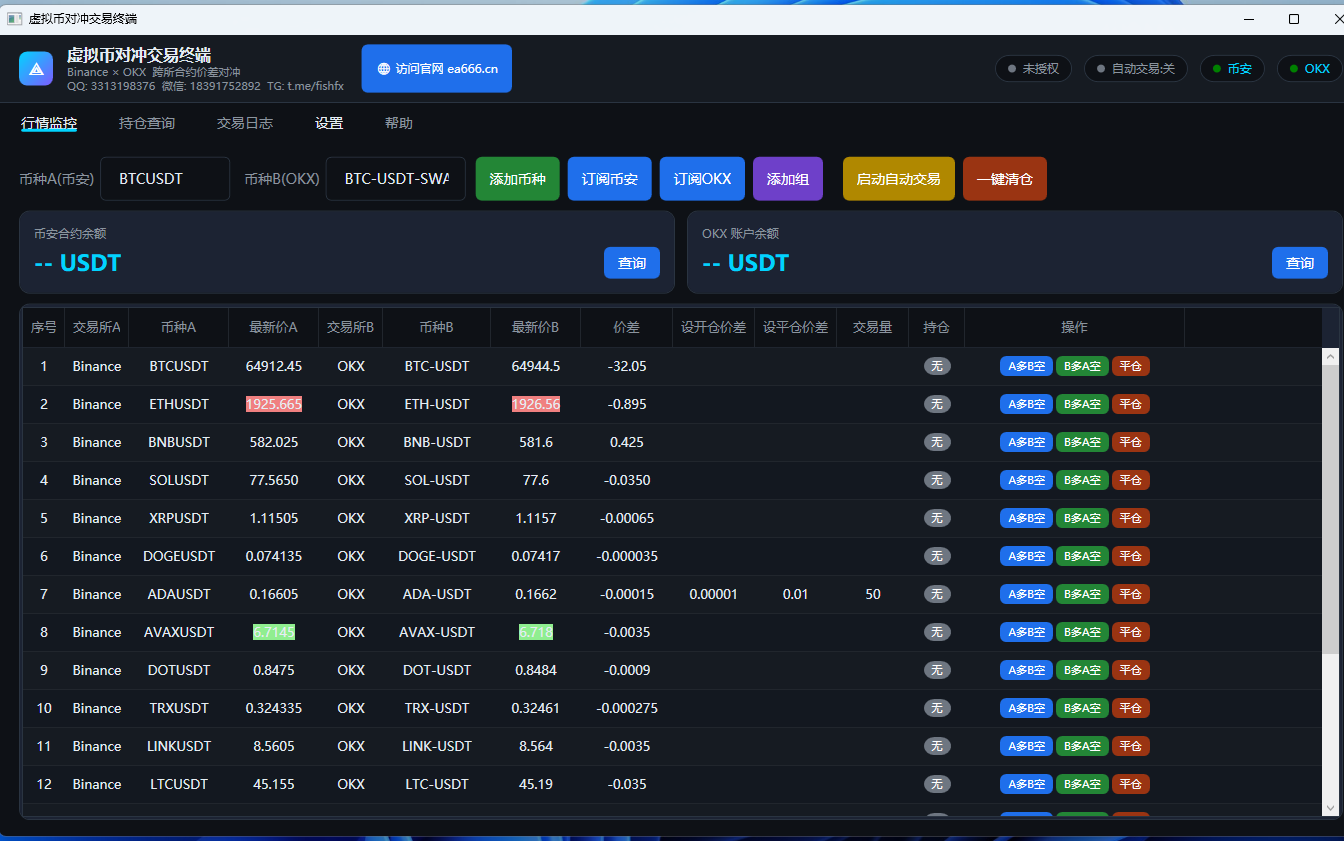
Task: Select the BTC-USDT price 64944.5 cell
Action: pos(536,366)
